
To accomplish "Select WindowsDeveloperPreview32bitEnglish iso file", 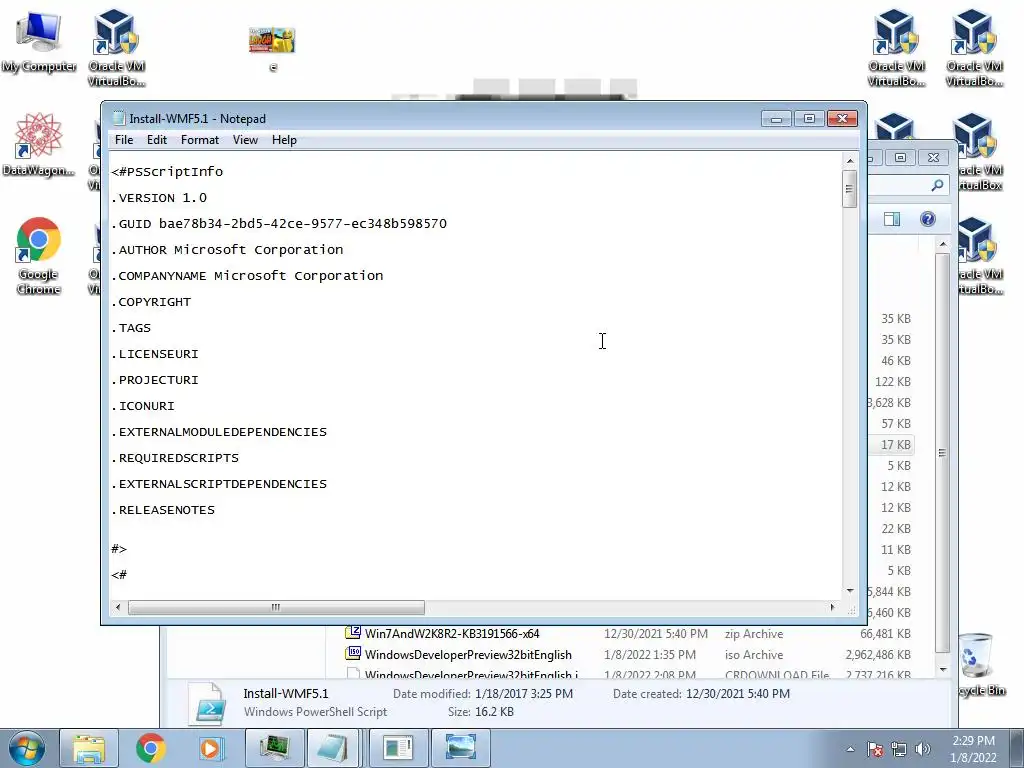I will click(x=468, y=654).
